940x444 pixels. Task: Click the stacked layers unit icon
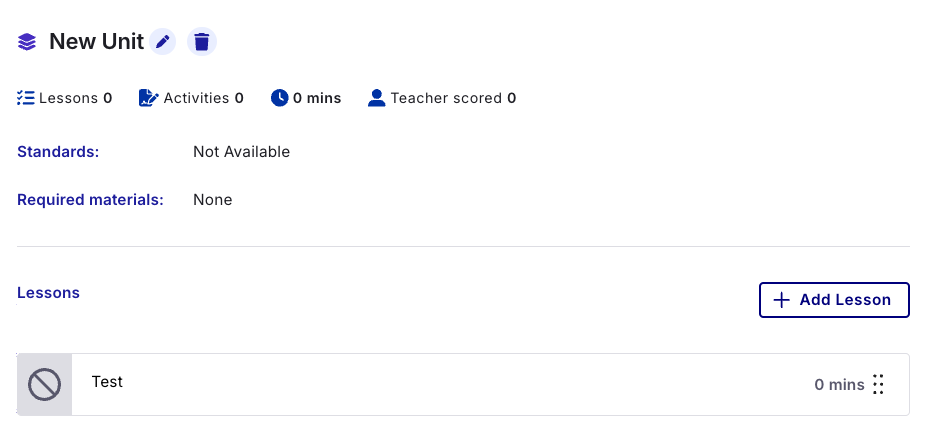[x=28, y=42]
